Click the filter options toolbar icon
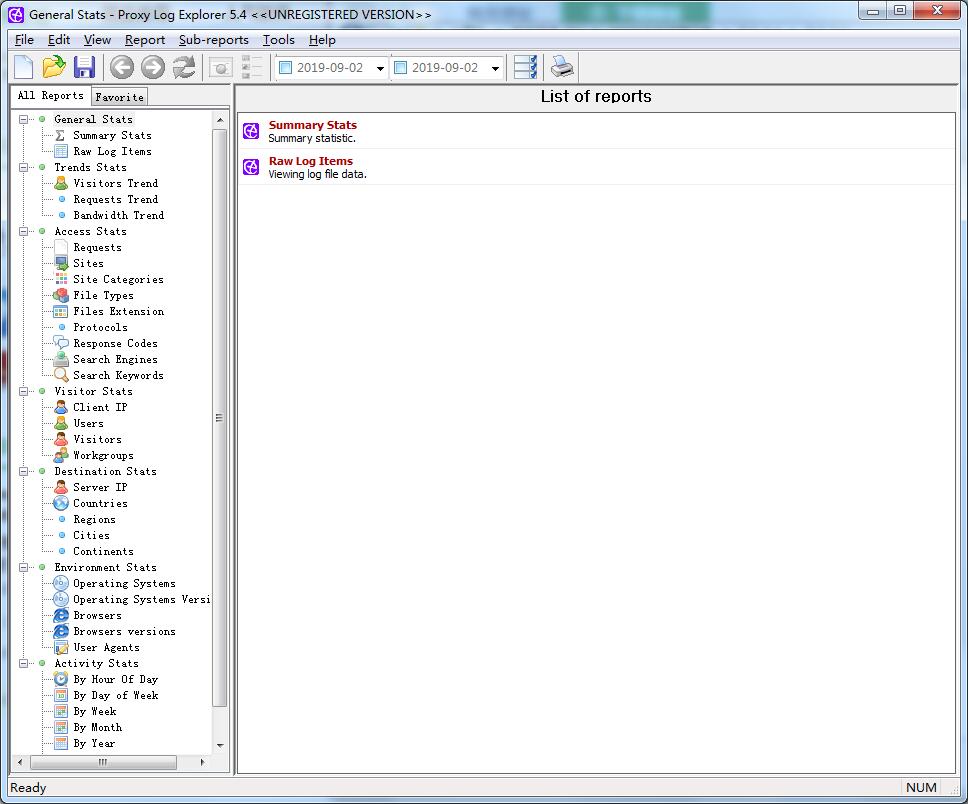The height and width of the screenshot is (804, 968). click(x=525, y=67)
